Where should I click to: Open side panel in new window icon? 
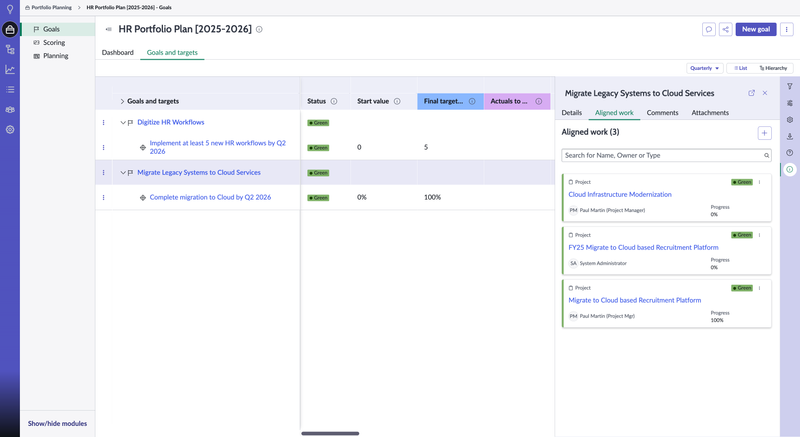[752, 93]
